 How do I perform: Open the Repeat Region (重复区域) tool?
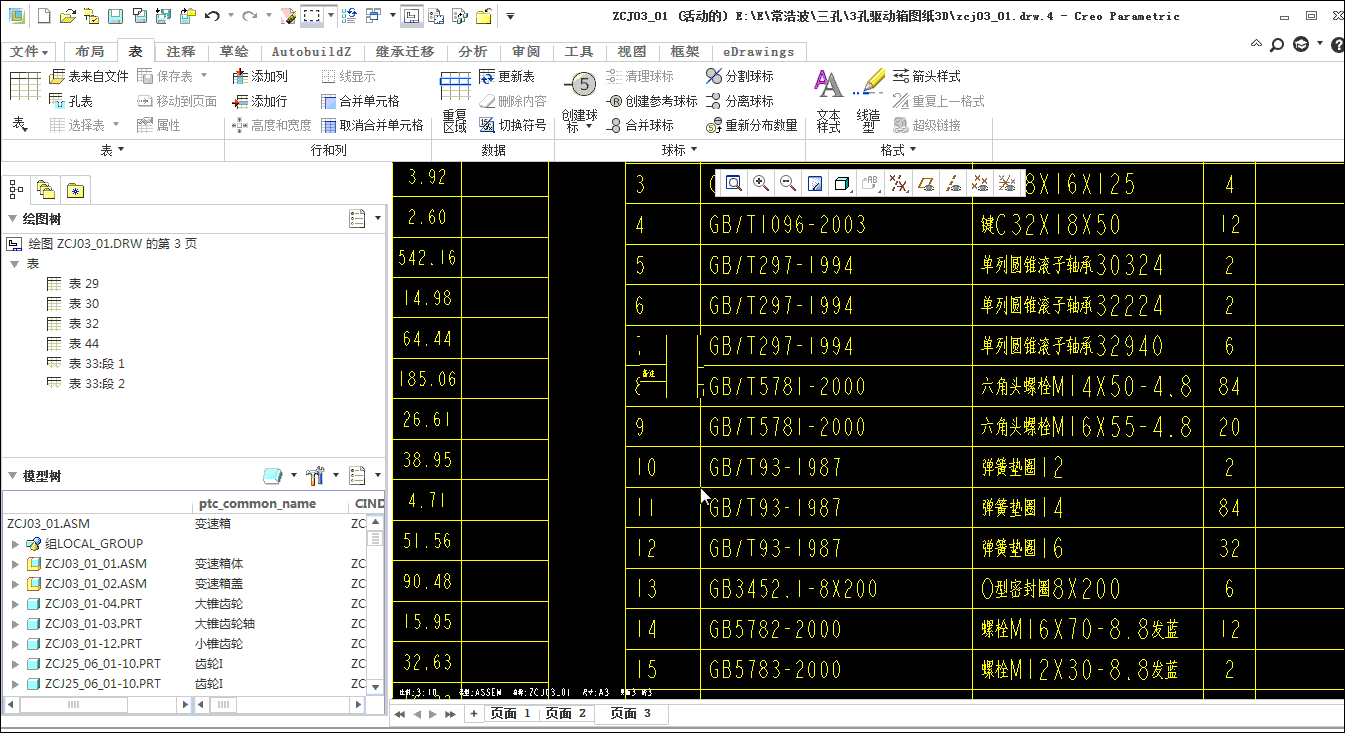(x=455, y=102)
